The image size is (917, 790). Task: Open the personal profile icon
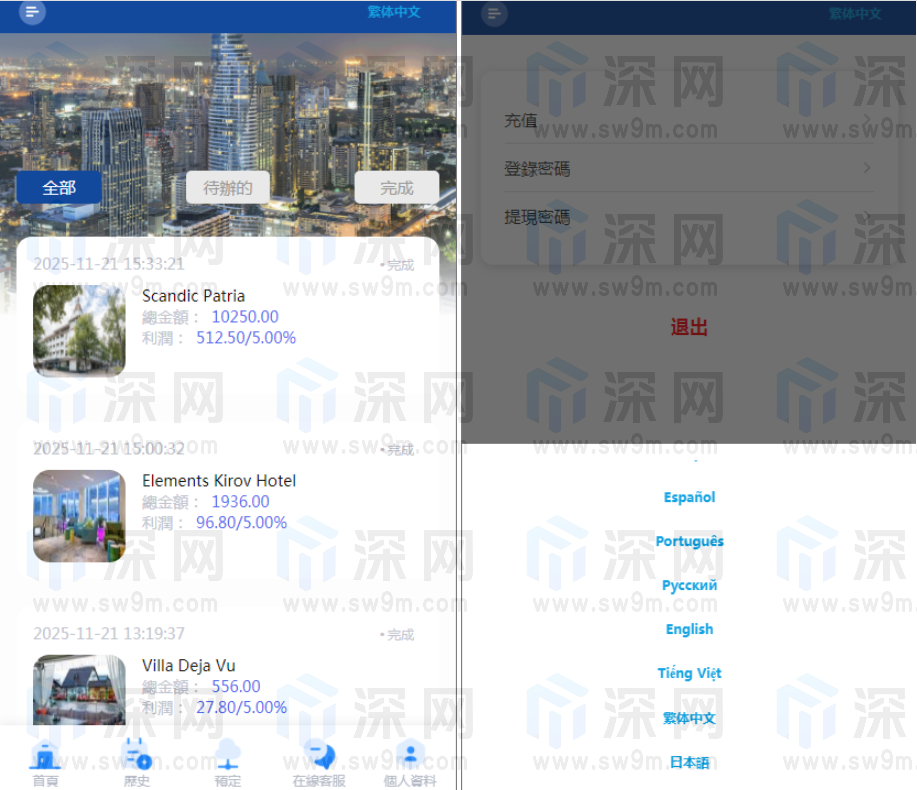click(x=410, y=757)
